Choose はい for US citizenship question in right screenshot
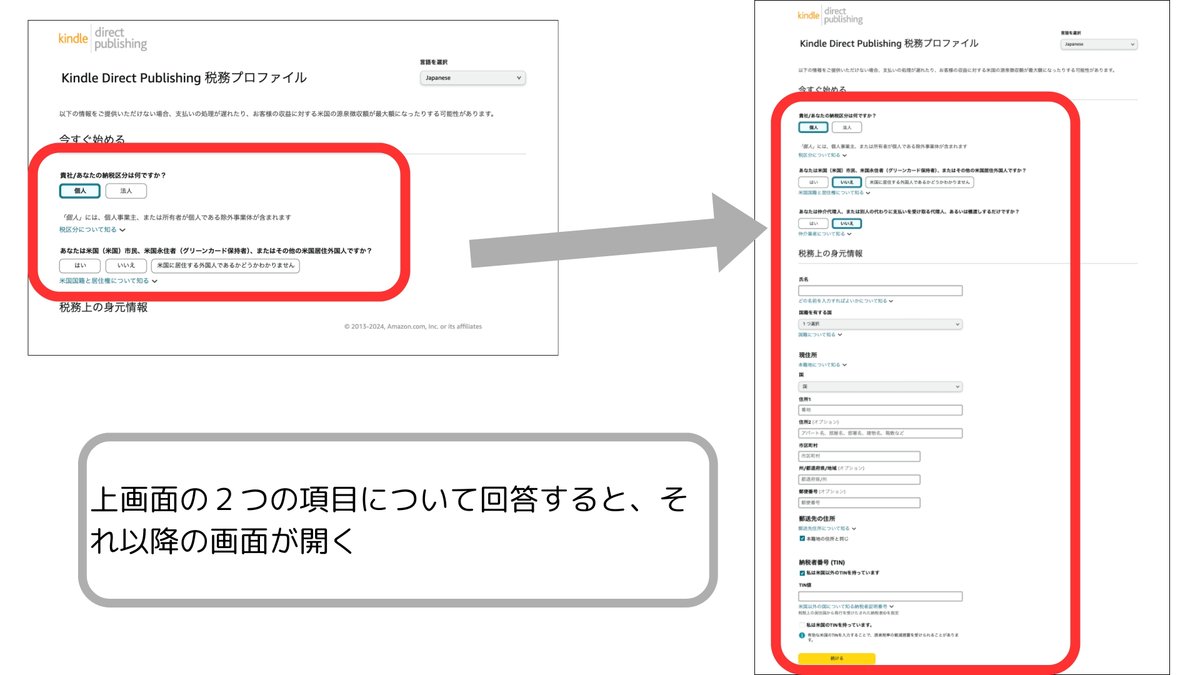This screenshot has height=675, width=1200. tap(813, 182)
